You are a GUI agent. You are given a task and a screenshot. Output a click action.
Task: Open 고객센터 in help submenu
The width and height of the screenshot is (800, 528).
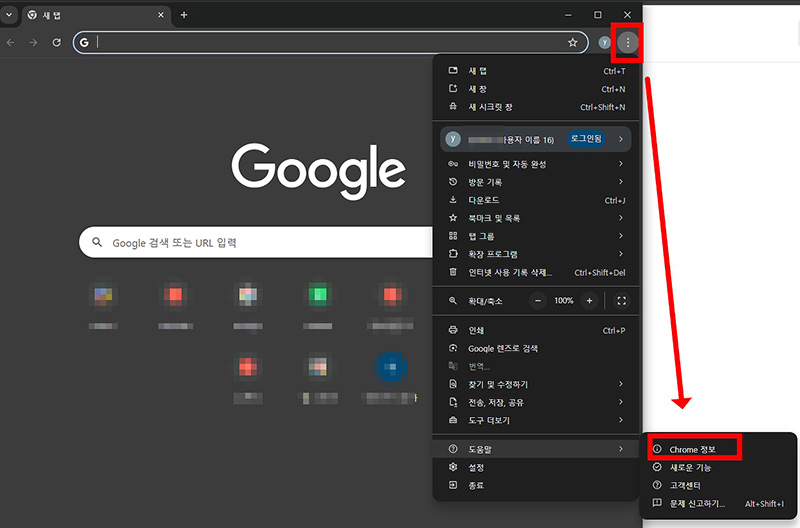point(718,485)
